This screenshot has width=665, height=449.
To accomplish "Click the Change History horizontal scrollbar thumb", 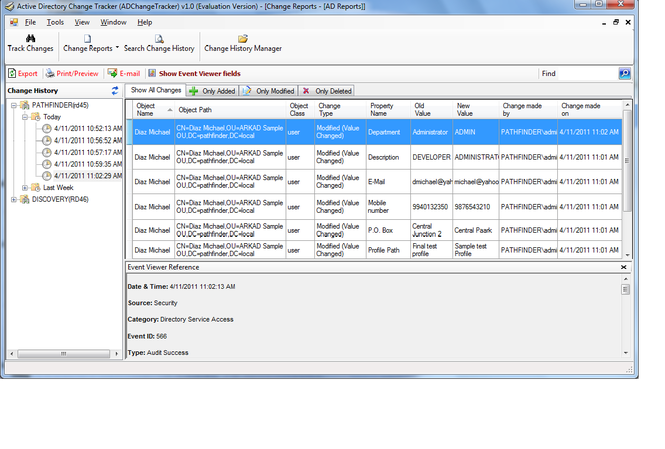I will (x=63, y=353).
